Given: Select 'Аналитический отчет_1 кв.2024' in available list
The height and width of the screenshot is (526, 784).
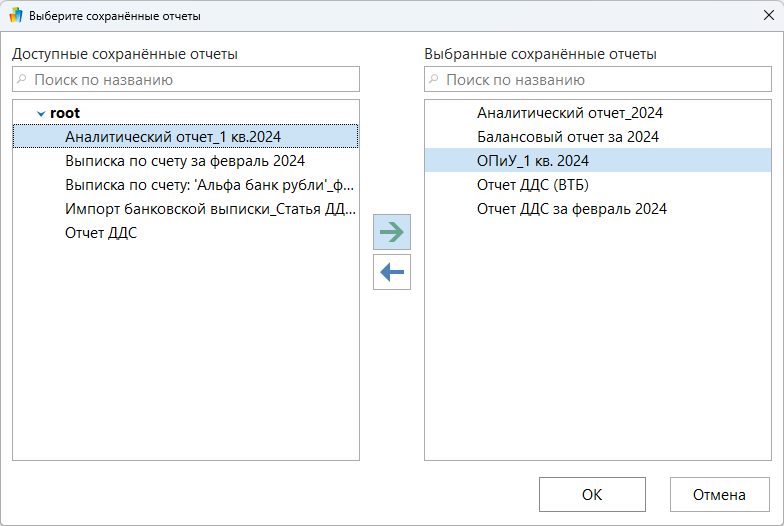Looking at the screenshot, I should pos(173,137).
